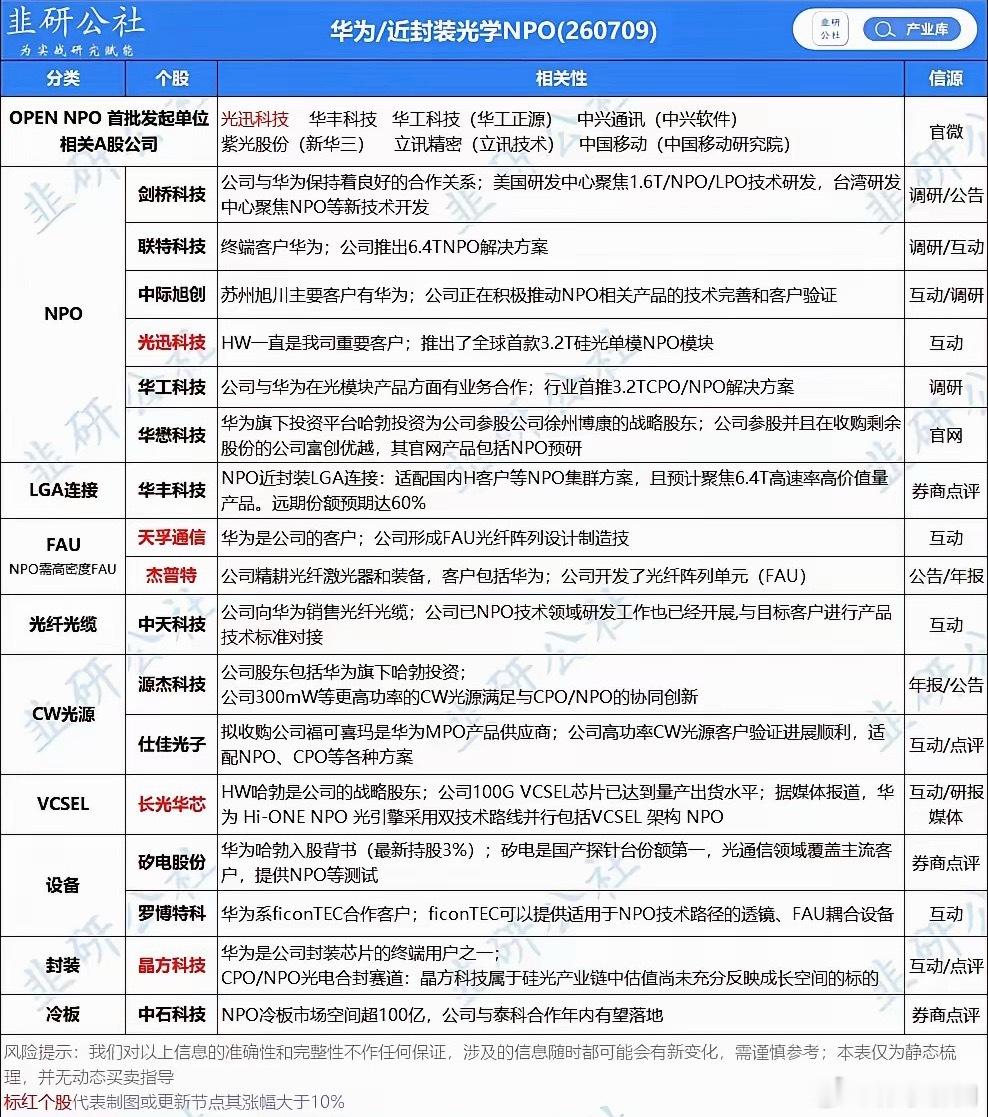The height and width of the screenshot is (1117, 988).
Task: Select the NPO category cell
Action: 63,313
